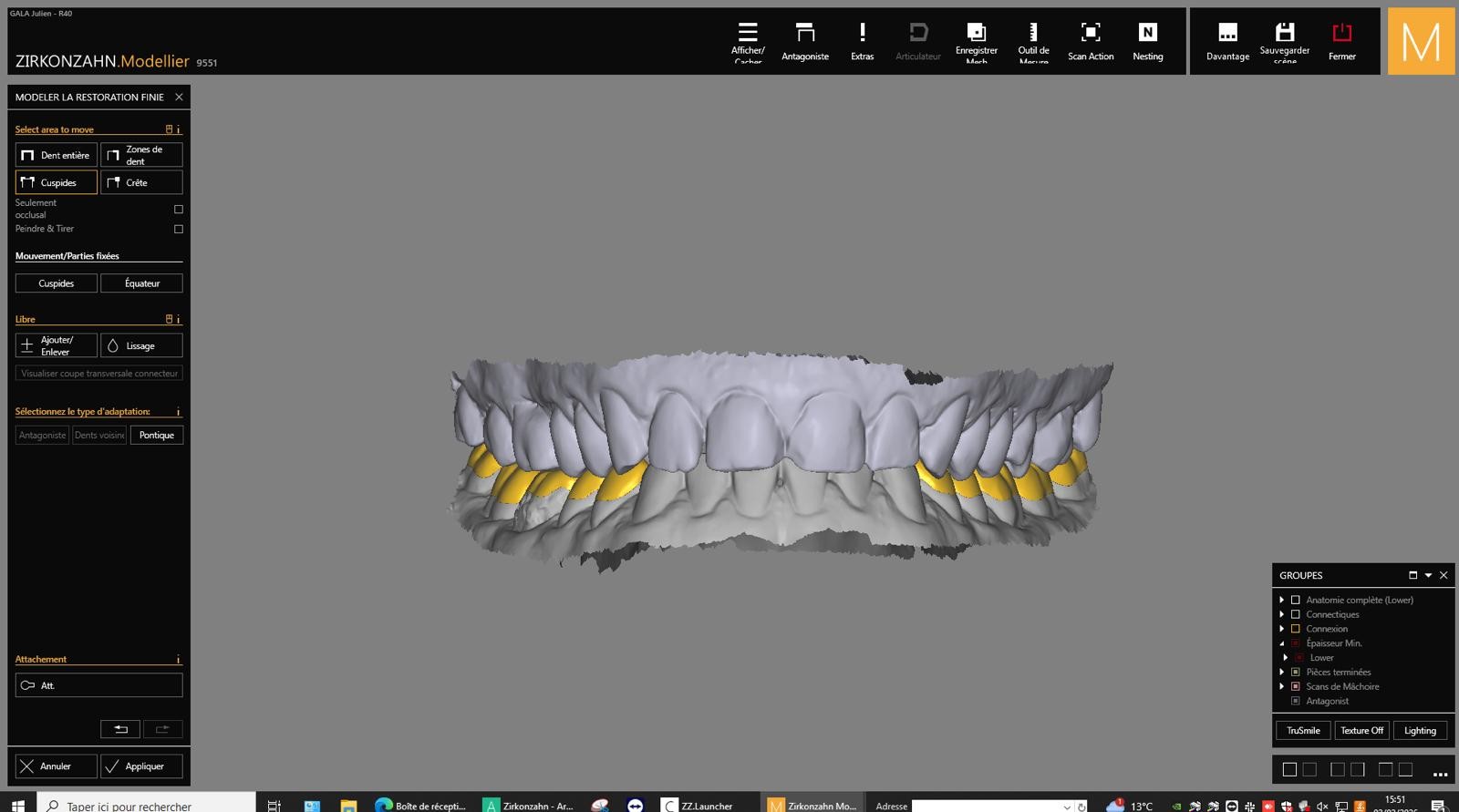The image size is (1459, 812).
Task: Click the info icon next to Select area to move
Action: 179,129
